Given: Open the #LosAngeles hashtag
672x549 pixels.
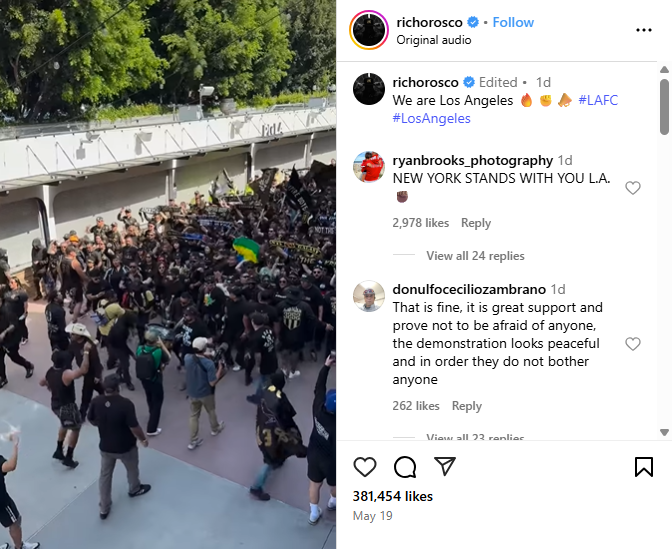Looking at the screenshot, I should pyautogui.click(x=432, y=118).
